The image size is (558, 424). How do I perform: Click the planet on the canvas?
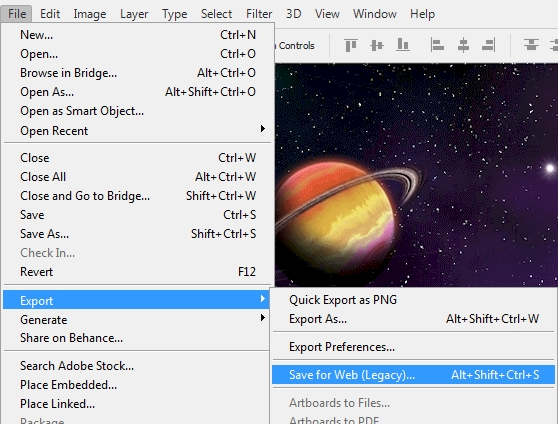pyautogui.click(x=336, y=215)
